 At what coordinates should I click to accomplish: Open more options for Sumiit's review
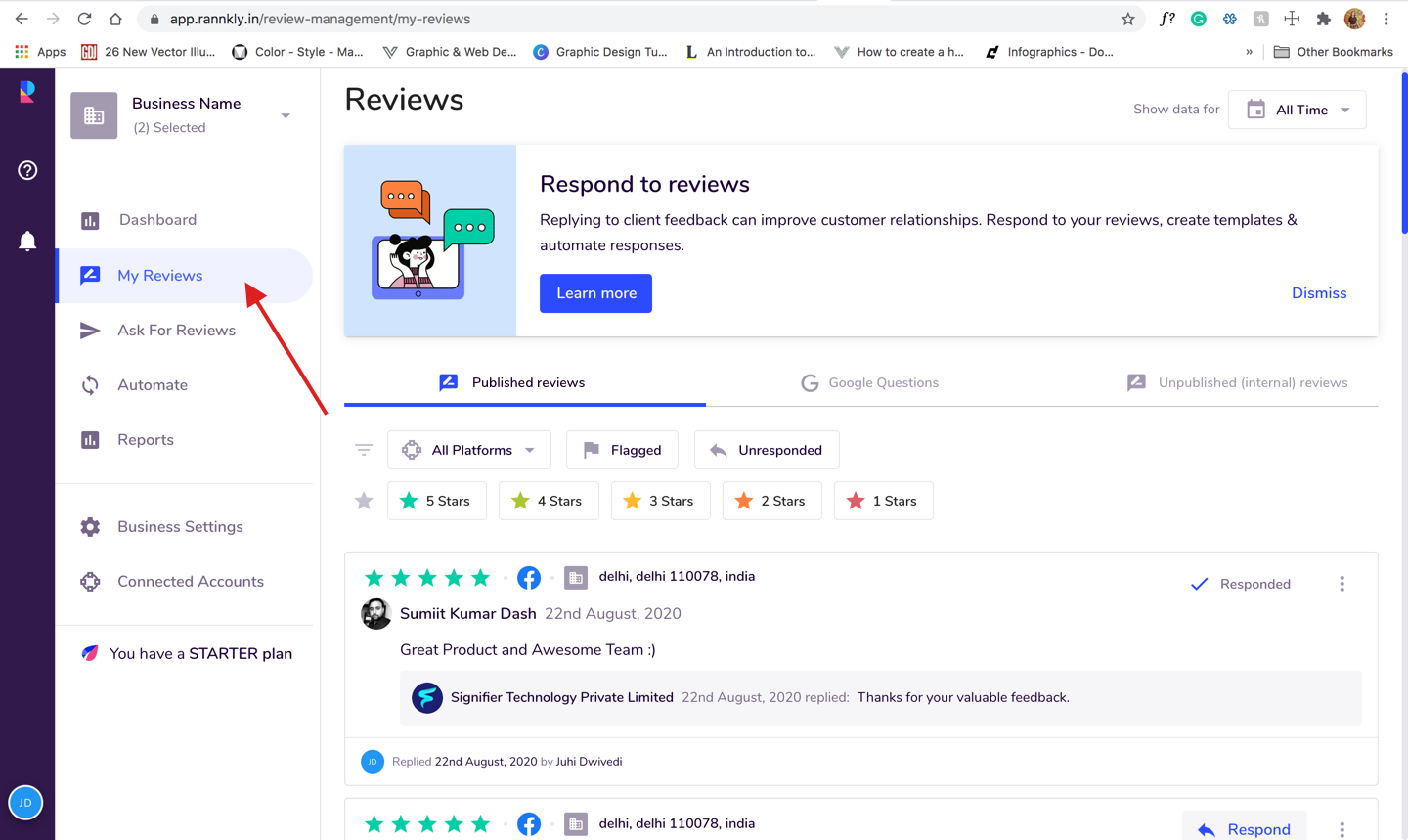pos(1342,584)
